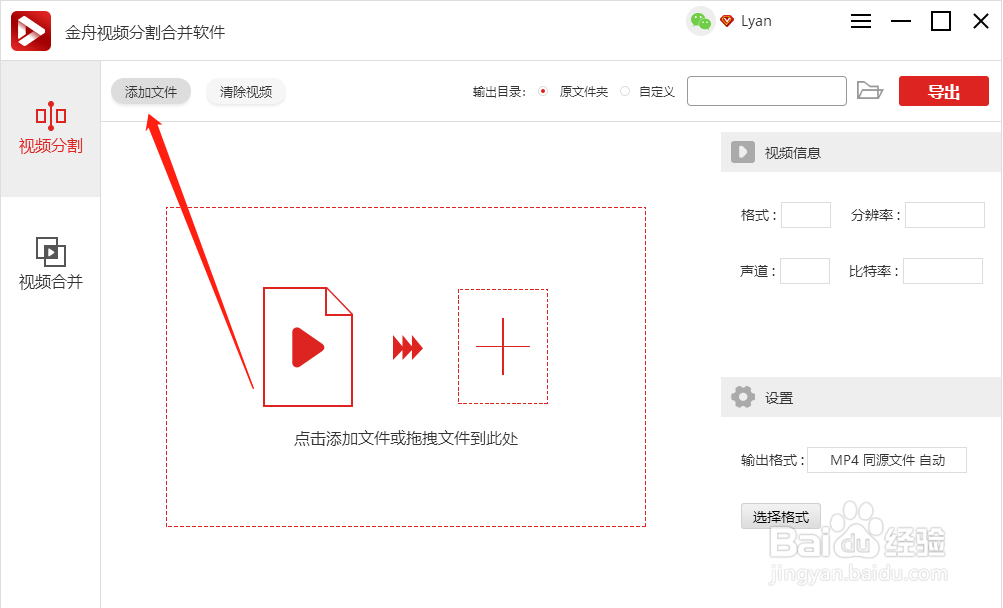Click the 清除视频 button
Screen dimensions: 1003x608
pyautogui.click(x=245, y=91)
